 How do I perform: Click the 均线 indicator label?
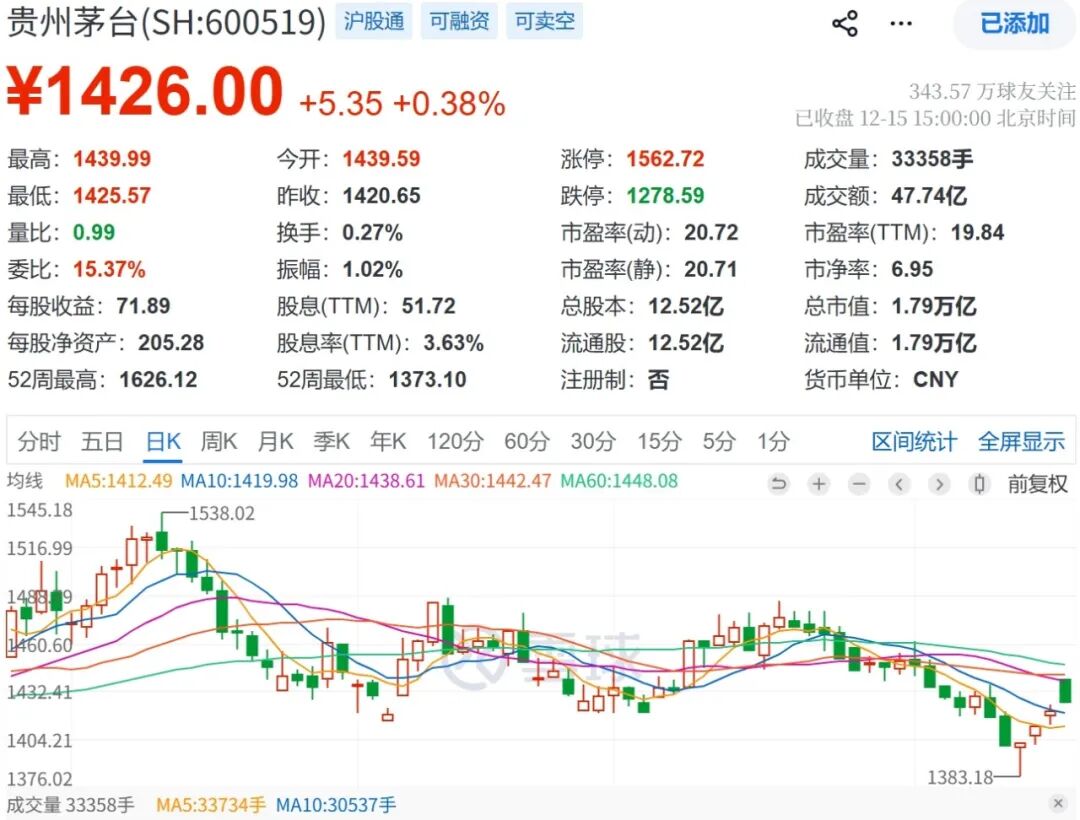click(x=25, y=481)
